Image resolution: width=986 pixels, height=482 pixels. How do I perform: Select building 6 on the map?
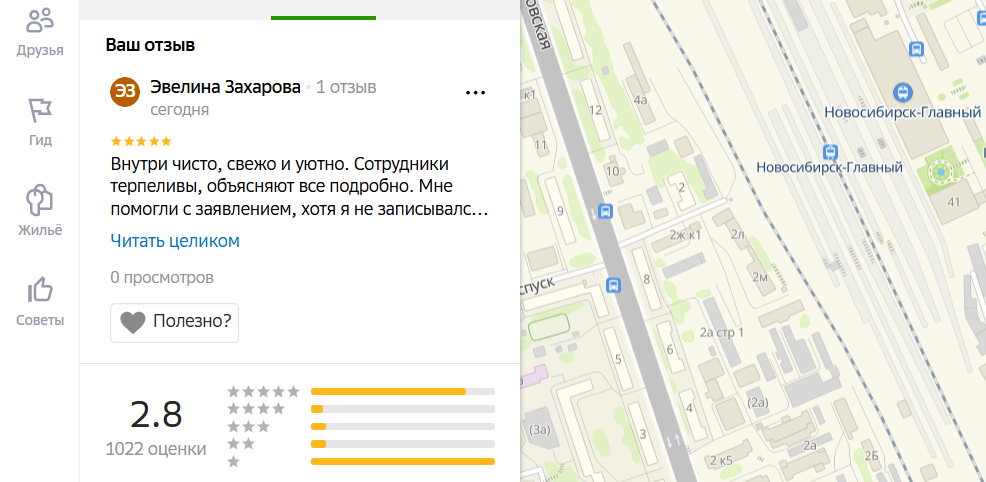tap(670, 349)
